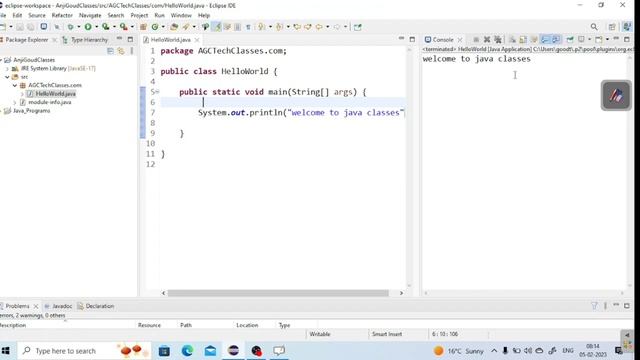Close the Console view tab
Image resolution: width=640 pixels, height=360 pixels.
pos(460,40)
